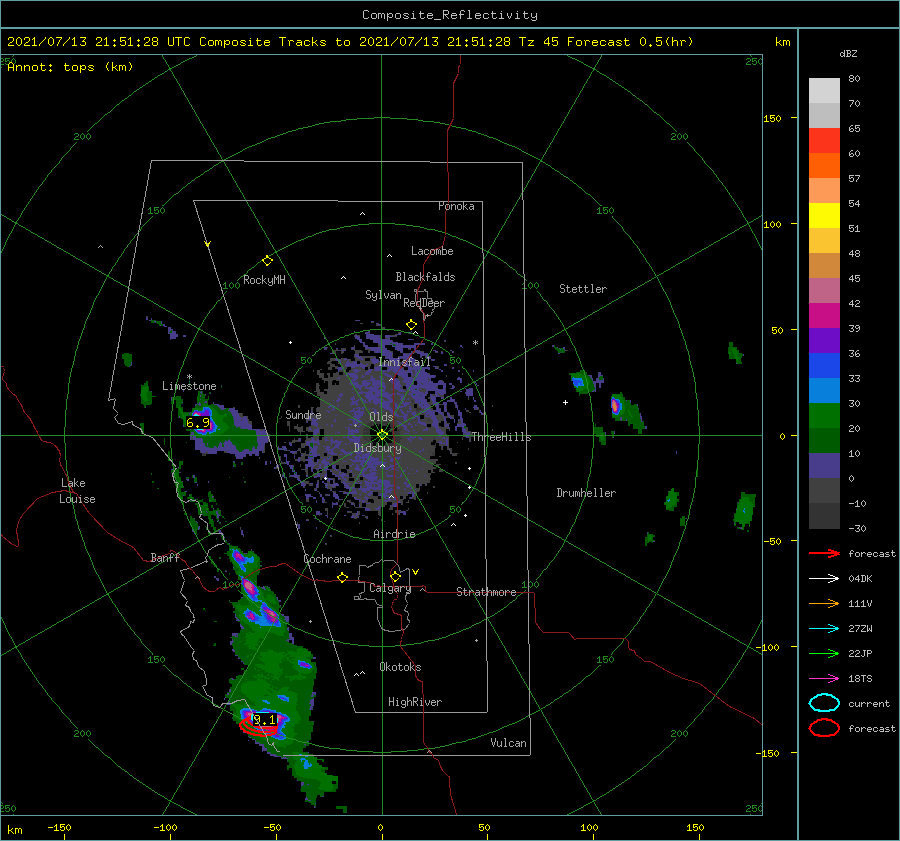This screenshot has height=841, width=900.
Task: Click the Red Deer label
Action: pos(424,303)
